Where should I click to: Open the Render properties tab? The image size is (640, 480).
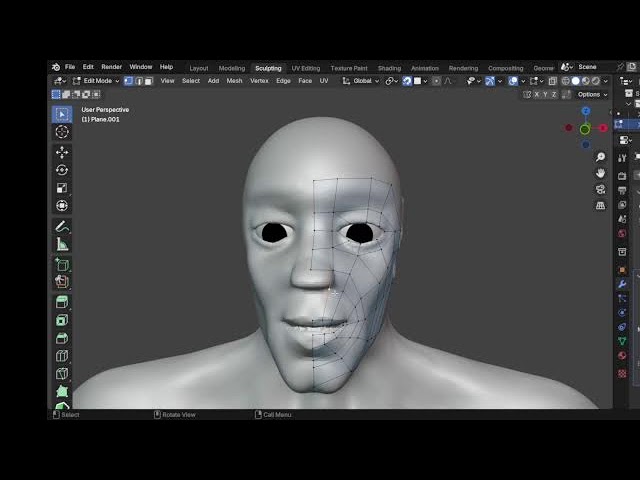tap(622, 176)
